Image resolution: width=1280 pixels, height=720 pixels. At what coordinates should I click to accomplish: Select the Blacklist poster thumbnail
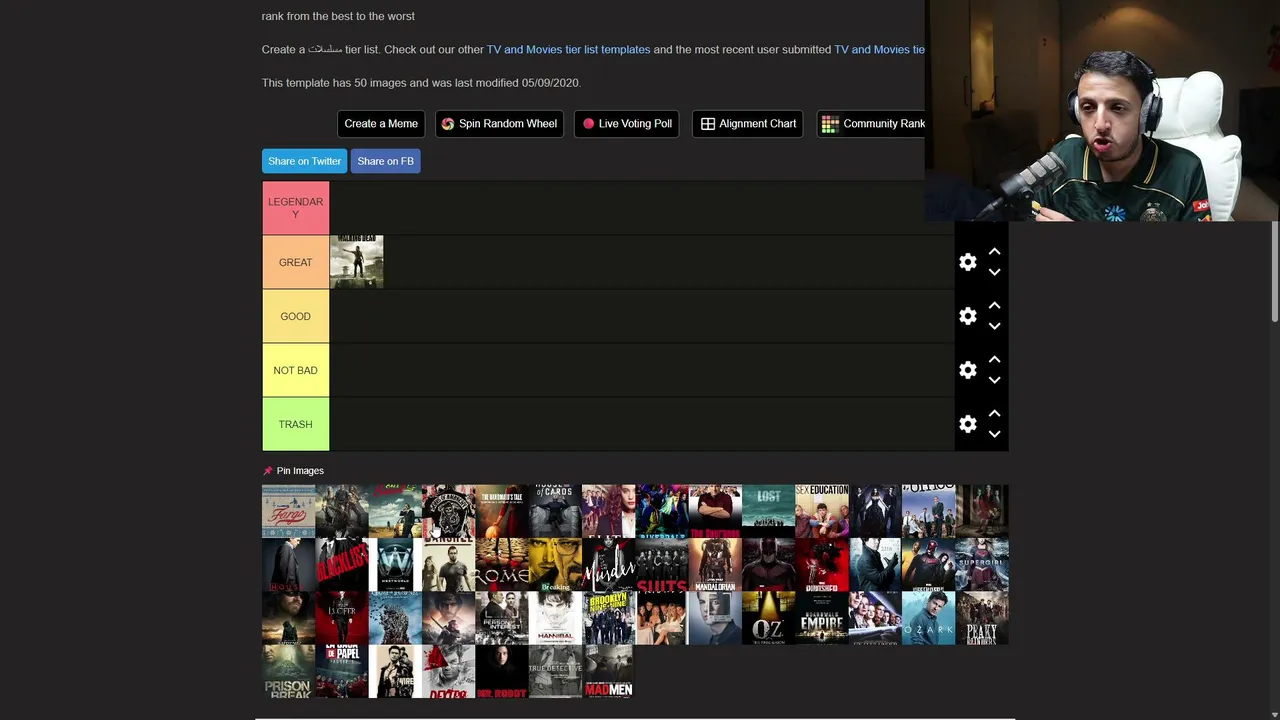click(342, 565)
